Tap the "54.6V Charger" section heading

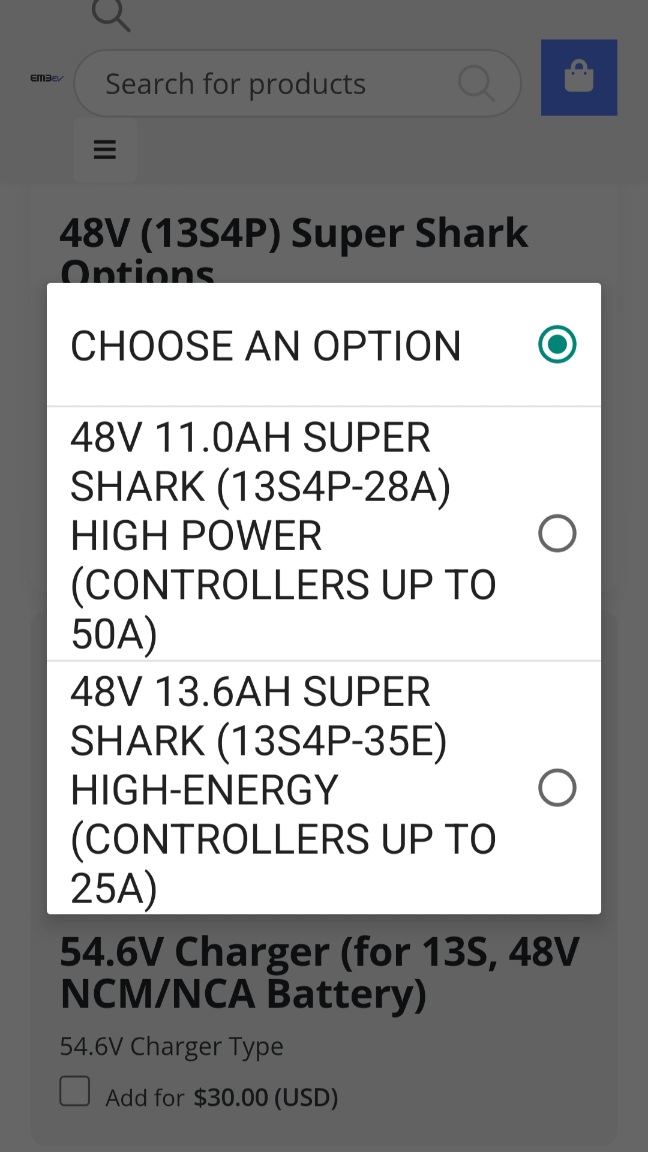pyautogui.click(x=319, y=972)
